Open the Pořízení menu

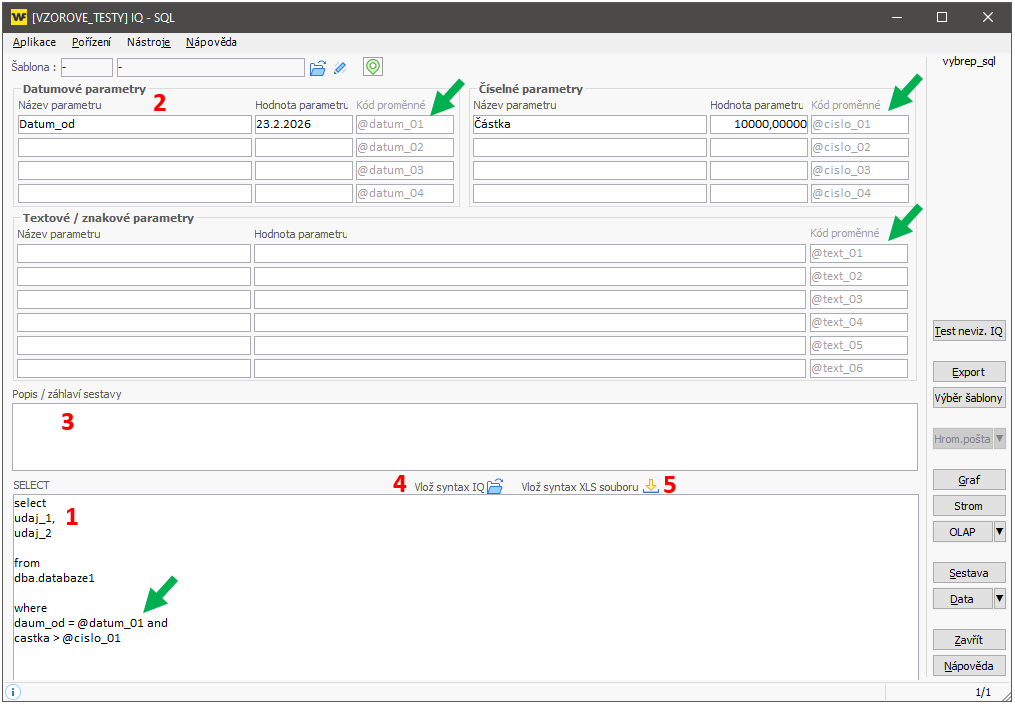pyautogui.click(x=91, y=42)
